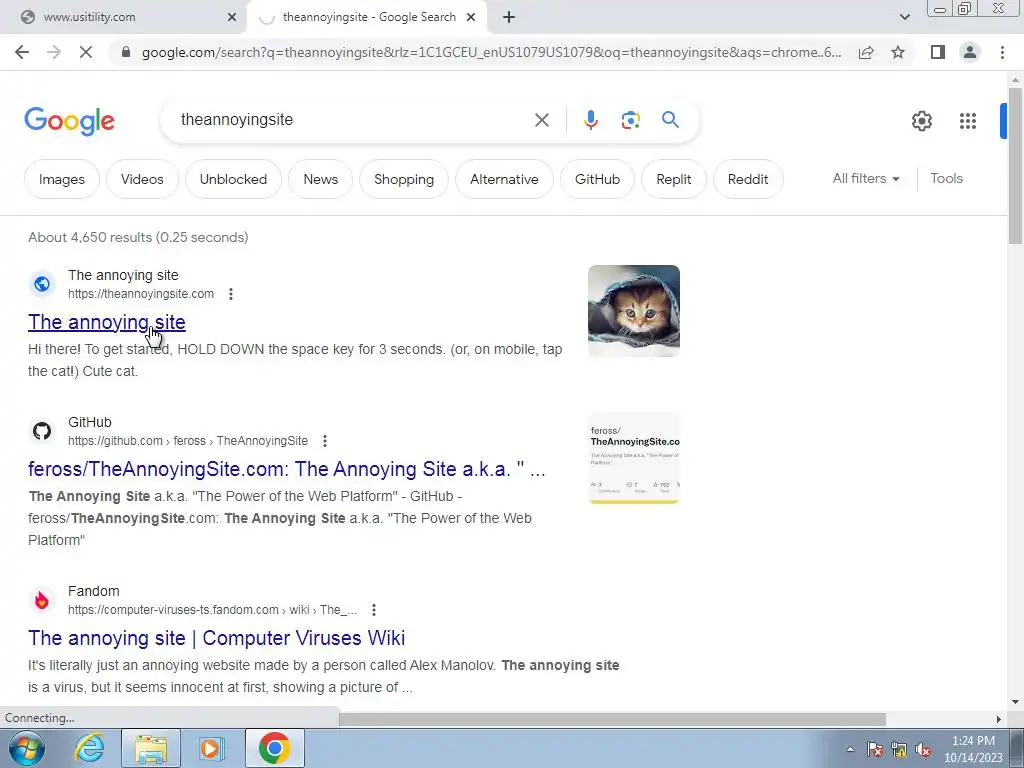The height and width of the screenshot is (768, 1024).
Task: Open a new browser tab
Action: pyautogui.click(x=509, y=18)
